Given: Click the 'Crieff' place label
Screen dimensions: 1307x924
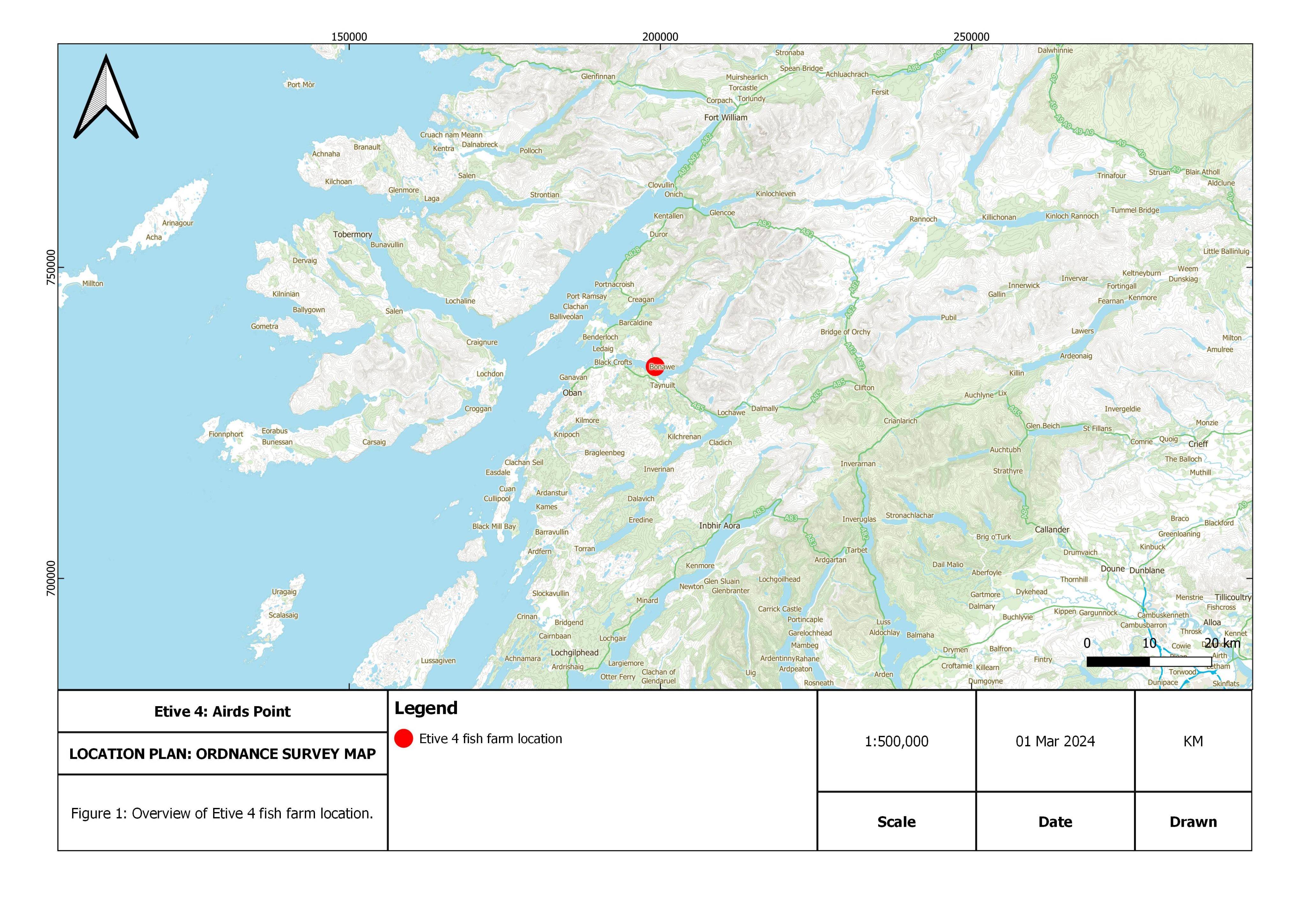Looking at the screenshot, I should tap(1198, 444).
